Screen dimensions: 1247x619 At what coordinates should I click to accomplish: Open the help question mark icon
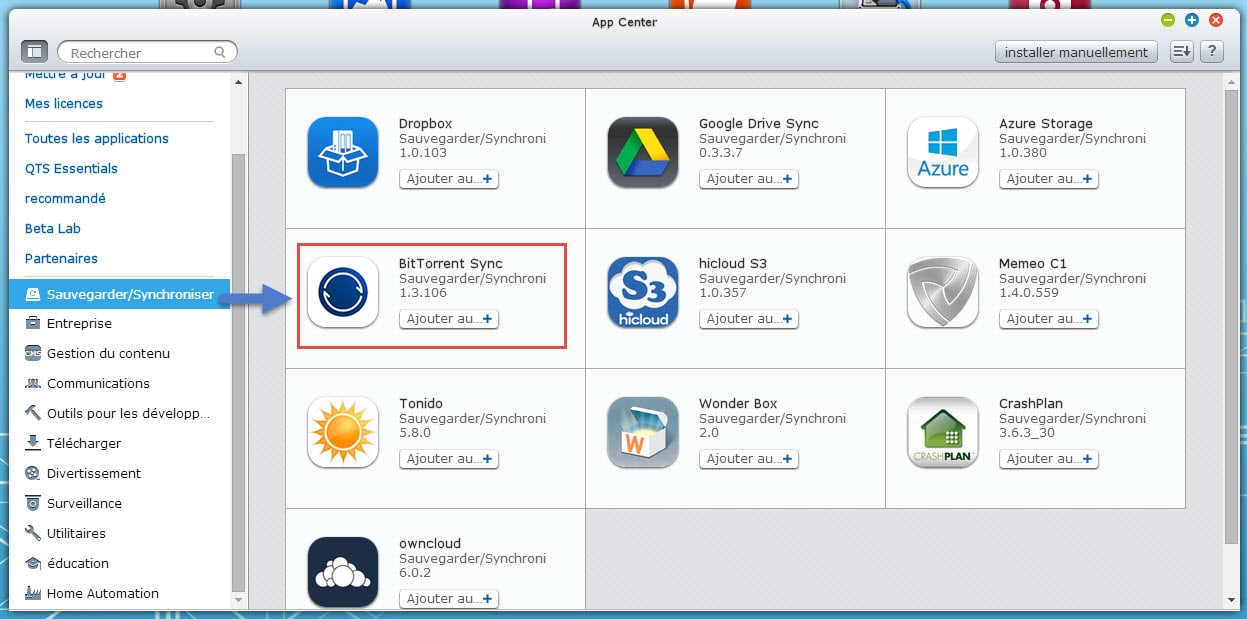pyautogui.click(x=1211, y=52)
